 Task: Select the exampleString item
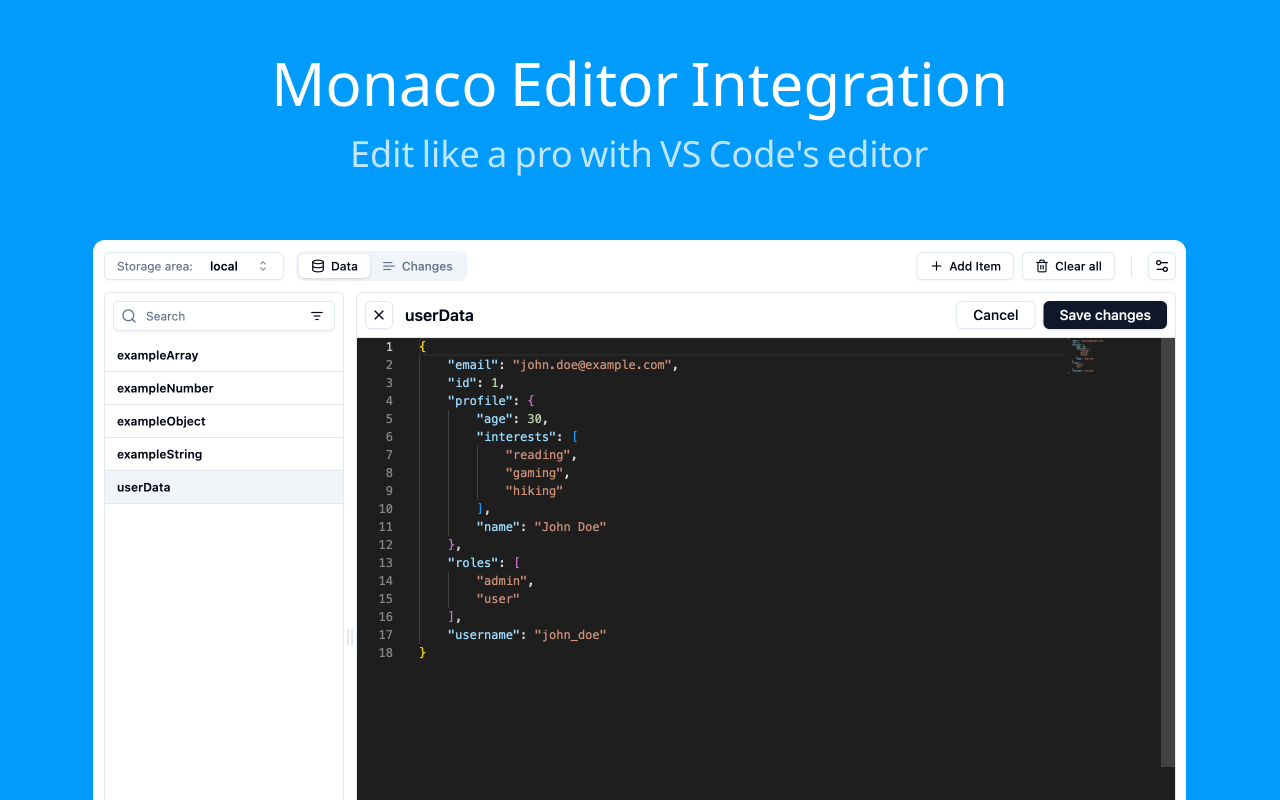(224, 454)
